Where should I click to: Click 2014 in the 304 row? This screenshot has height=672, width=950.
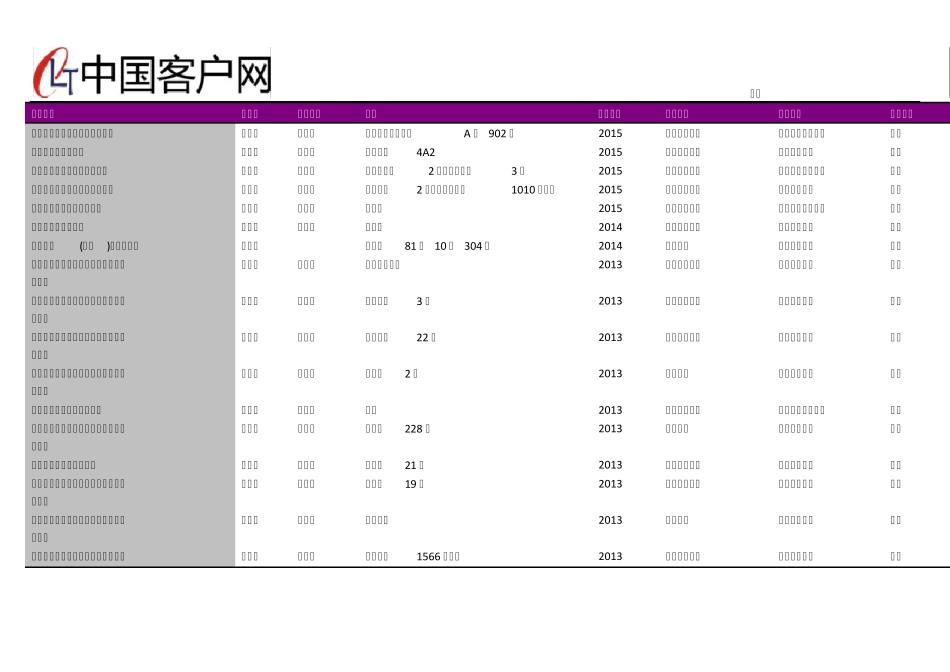[610, 246]
